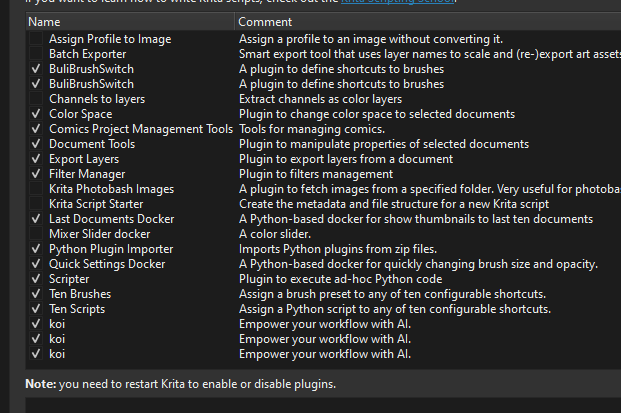Enable the Channels to layers checkbox
This screenshot has height=413, width=621.
[x=36, y=99]
